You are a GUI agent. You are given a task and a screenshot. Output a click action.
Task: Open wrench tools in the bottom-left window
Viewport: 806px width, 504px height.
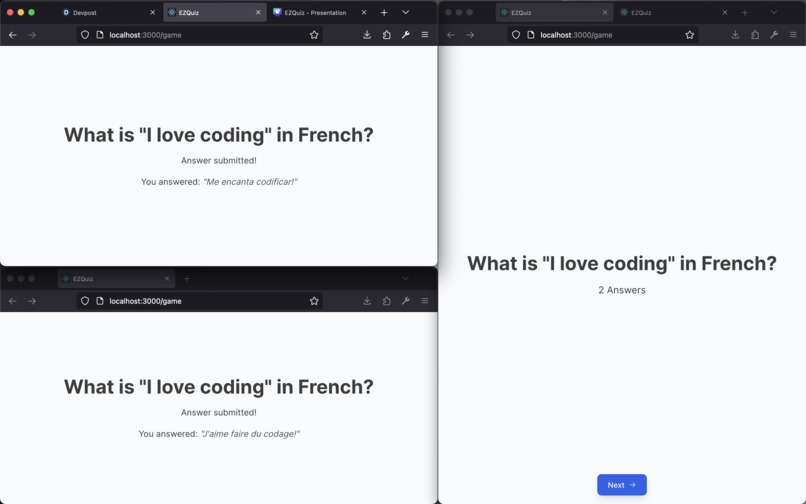406,301
